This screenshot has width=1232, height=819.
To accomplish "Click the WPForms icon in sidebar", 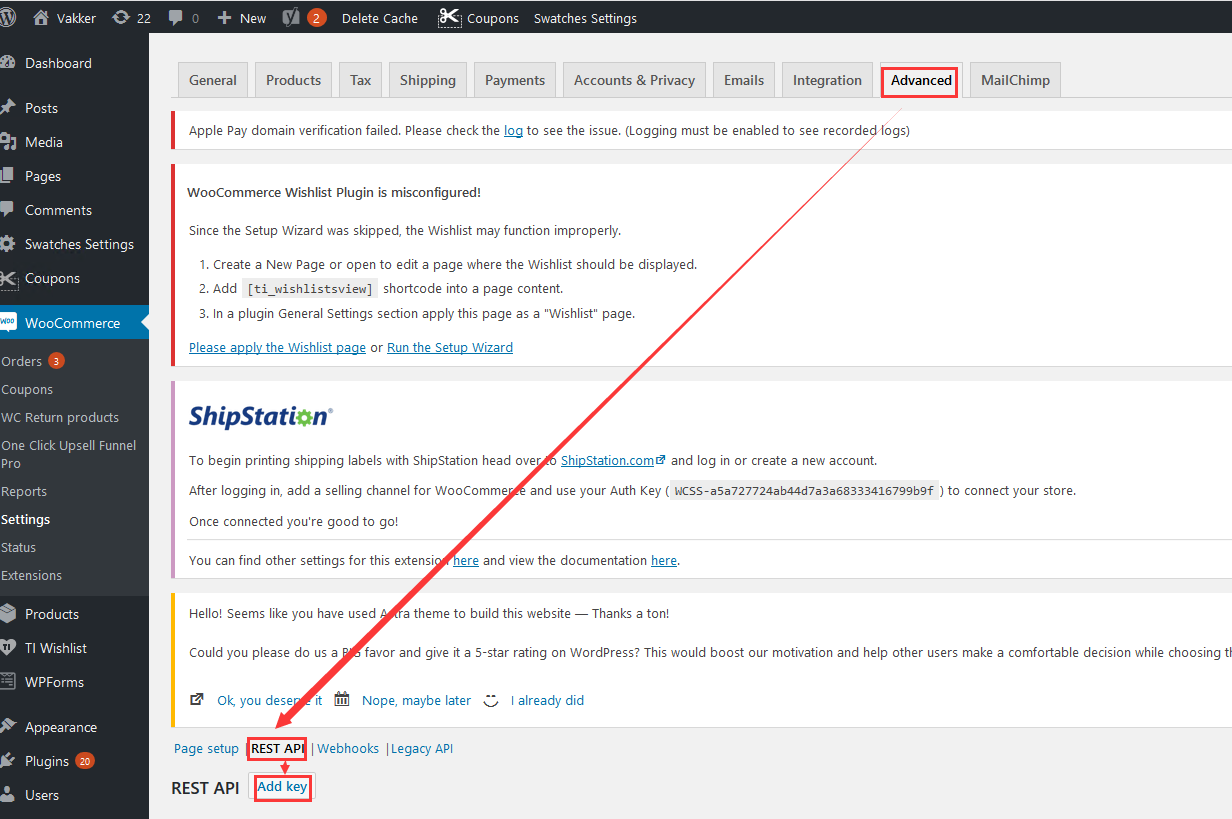I will [8, 682].
